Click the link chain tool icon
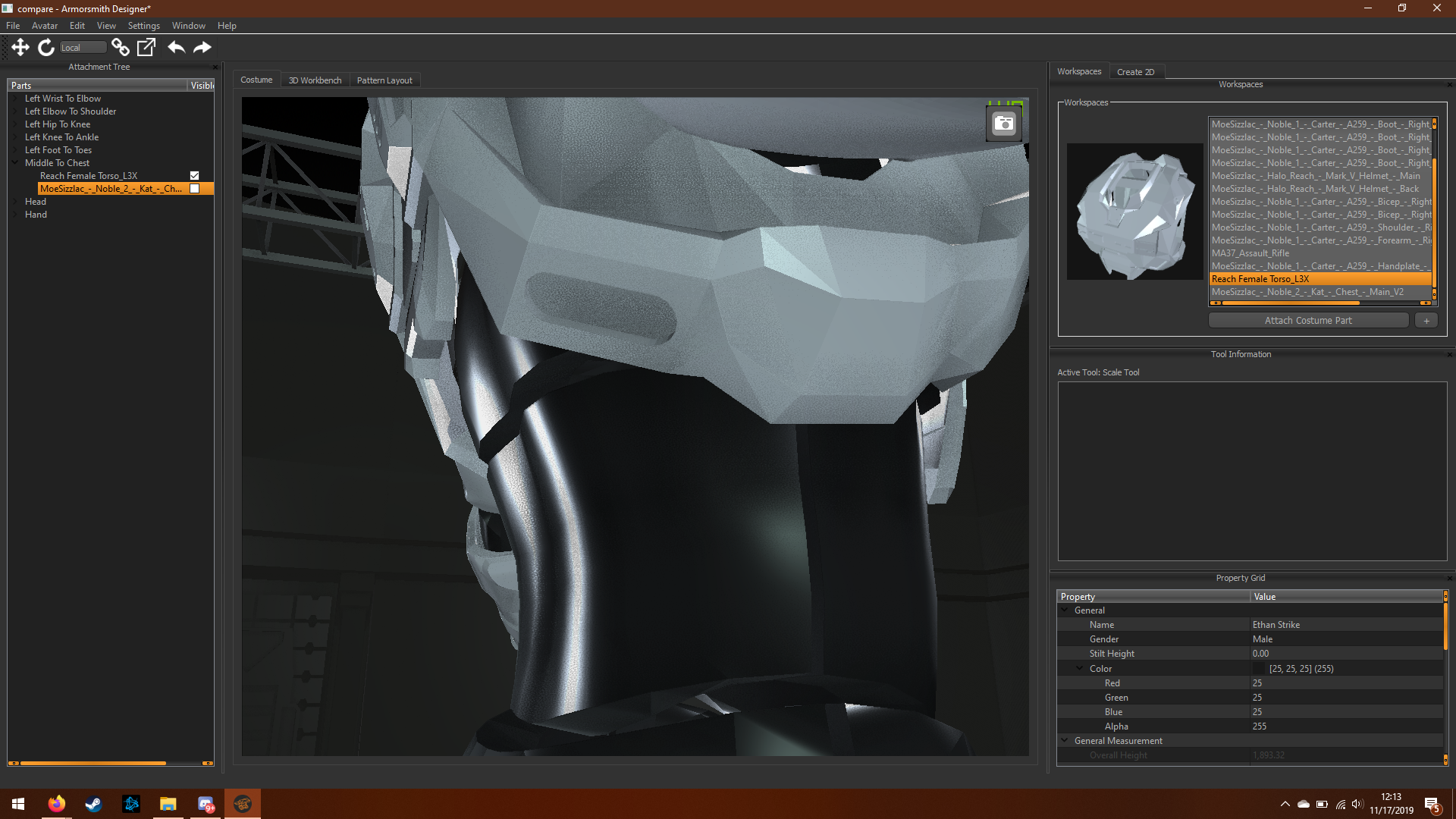Viewport: 1456px width, 819px height. tap(120, 47)
